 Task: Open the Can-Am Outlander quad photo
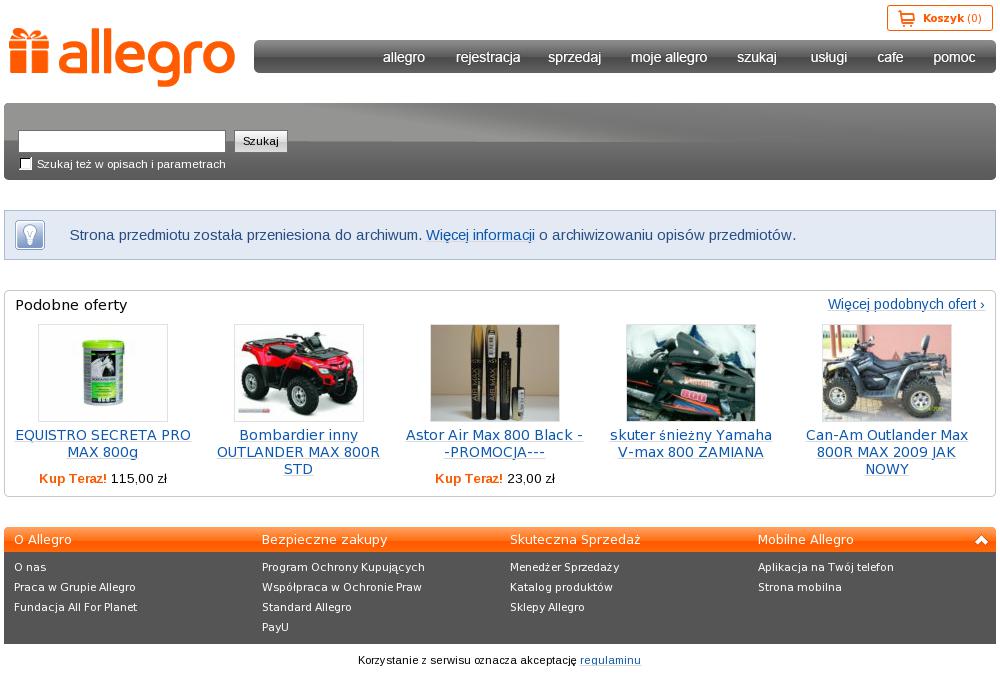886,373
